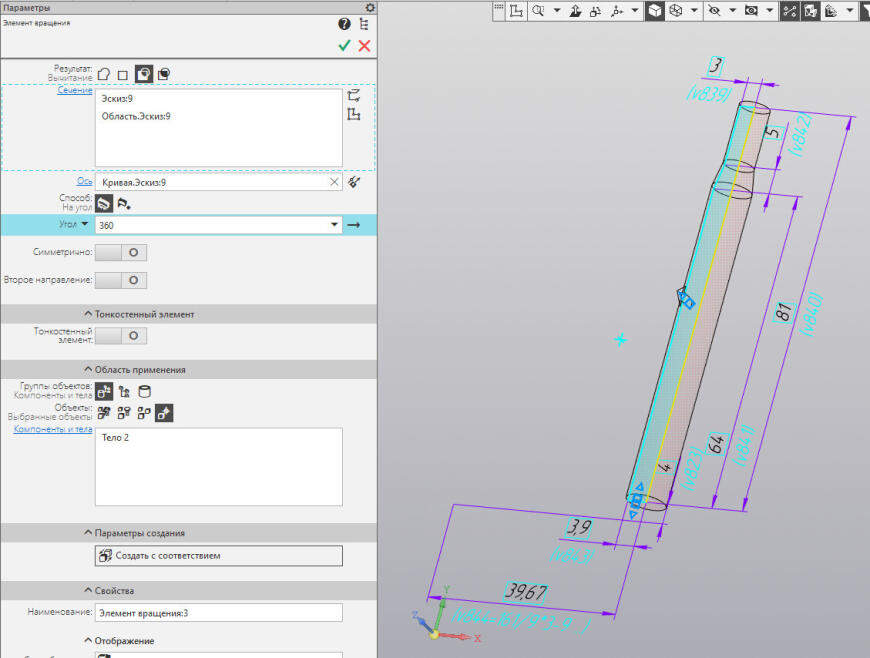The image size is (870, 658).
Task: Collapse the Область применения section
Action: (140, 370)
